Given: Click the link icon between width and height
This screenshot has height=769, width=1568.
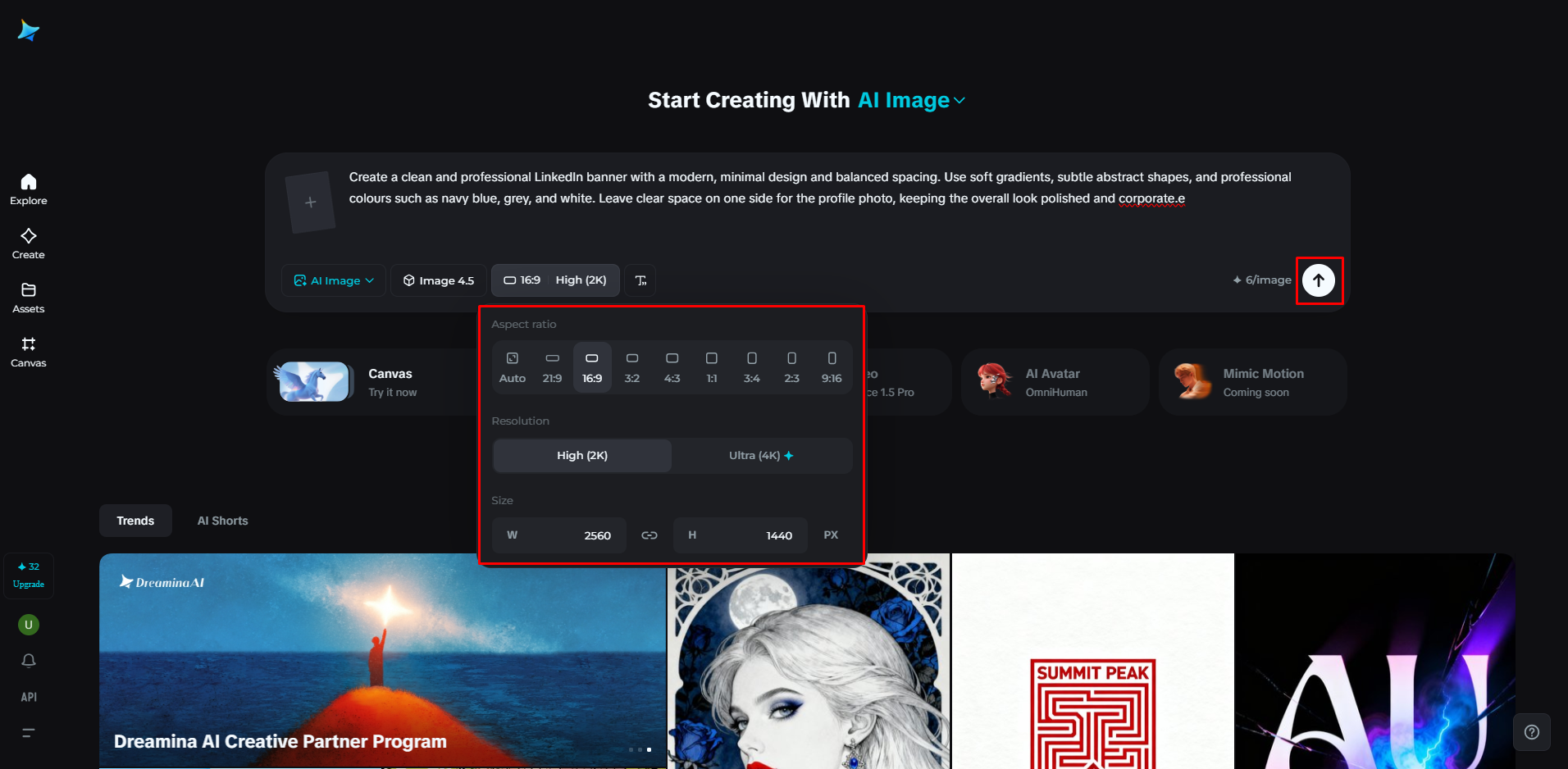Looking at the screenshot, I should (650, 535).
